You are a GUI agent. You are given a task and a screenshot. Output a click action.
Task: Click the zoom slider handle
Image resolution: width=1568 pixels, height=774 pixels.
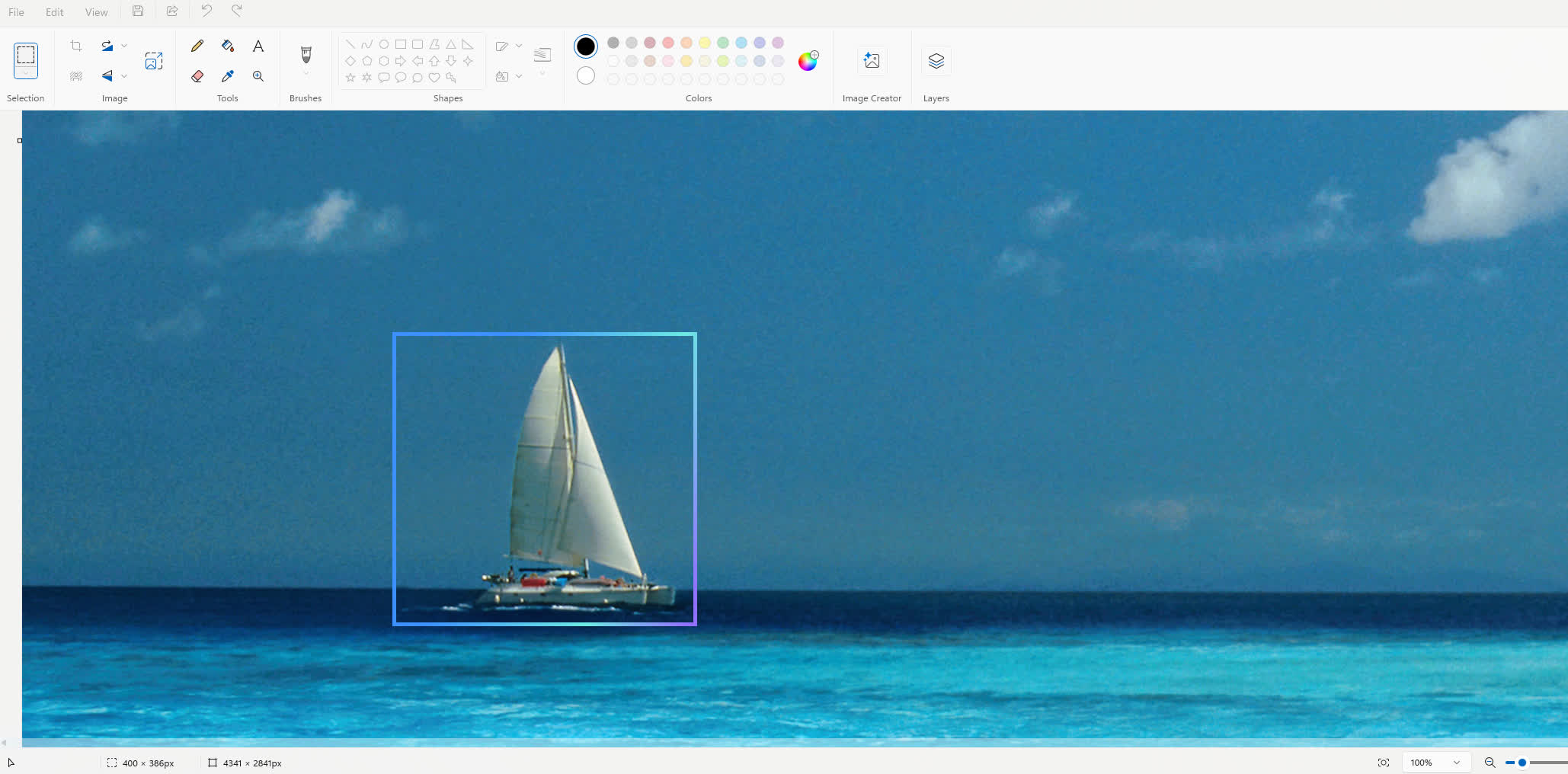(x=1522, y=763)
